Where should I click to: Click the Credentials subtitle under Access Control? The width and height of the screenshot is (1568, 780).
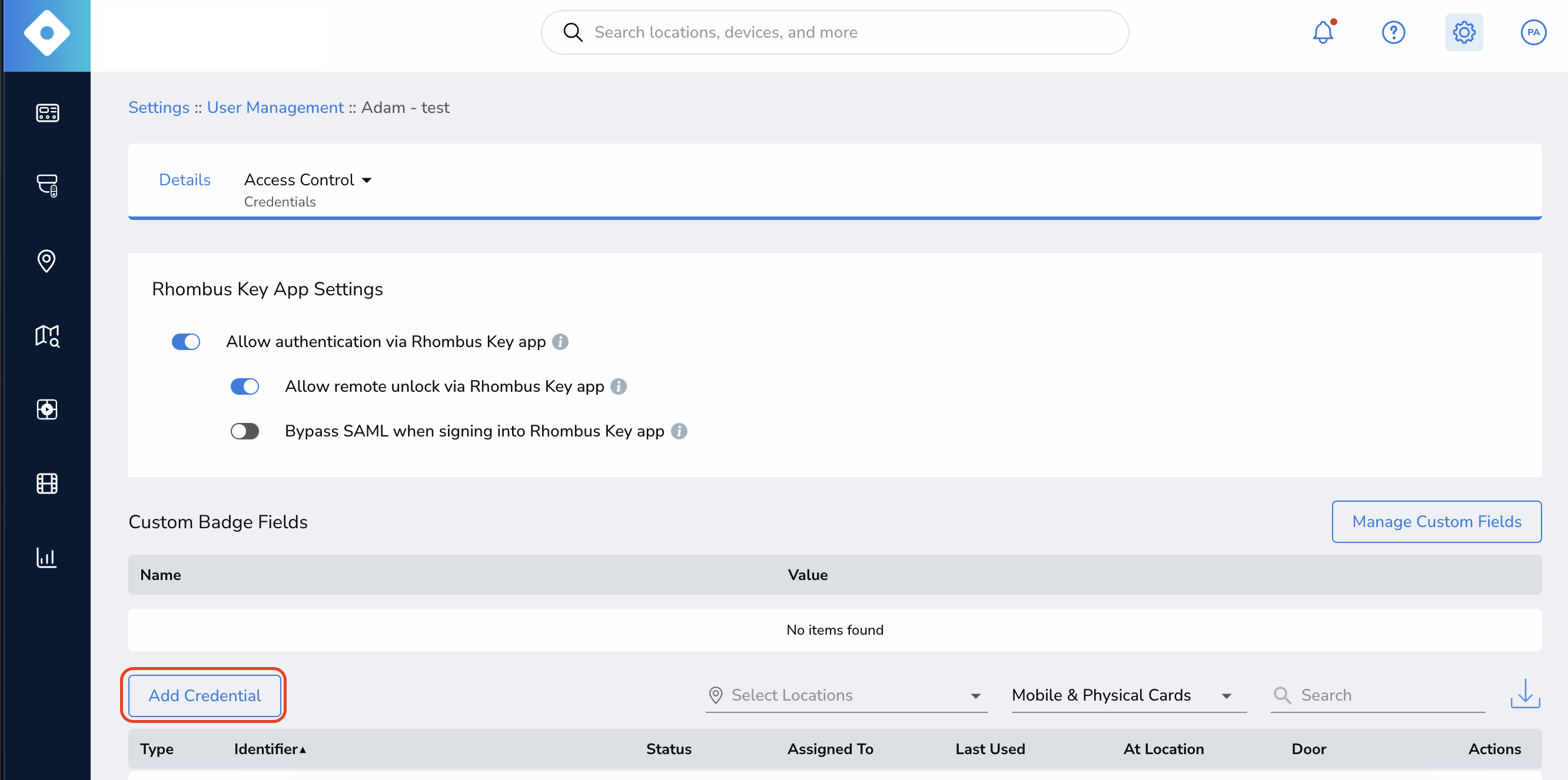[280, 202]
